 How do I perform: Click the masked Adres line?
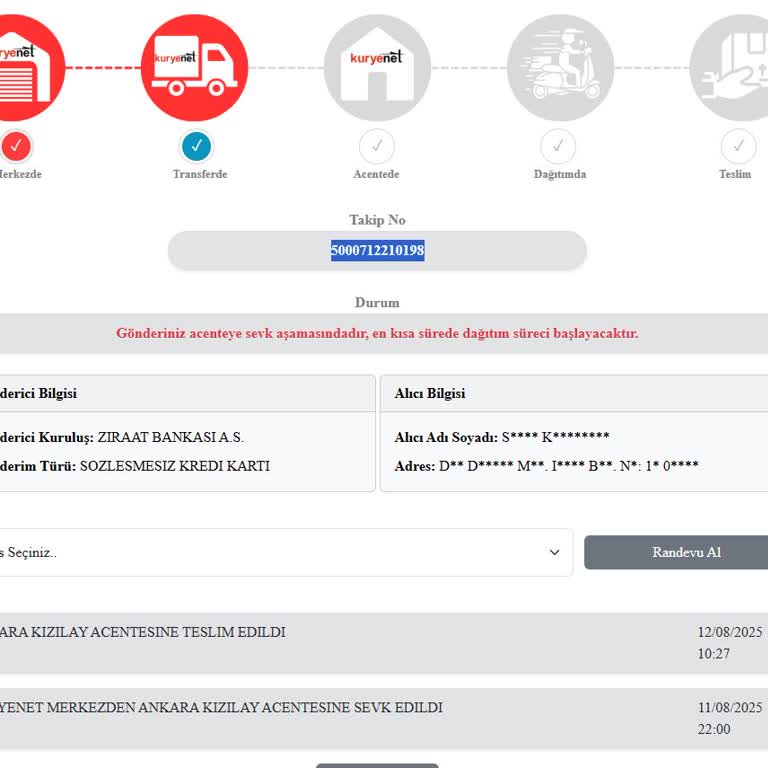coord(547,466)
